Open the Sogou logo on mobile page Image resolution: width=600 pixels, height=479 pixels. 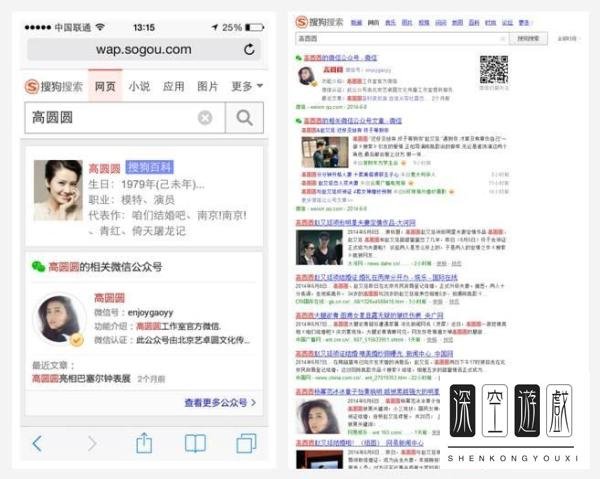(x=54, y=86)
